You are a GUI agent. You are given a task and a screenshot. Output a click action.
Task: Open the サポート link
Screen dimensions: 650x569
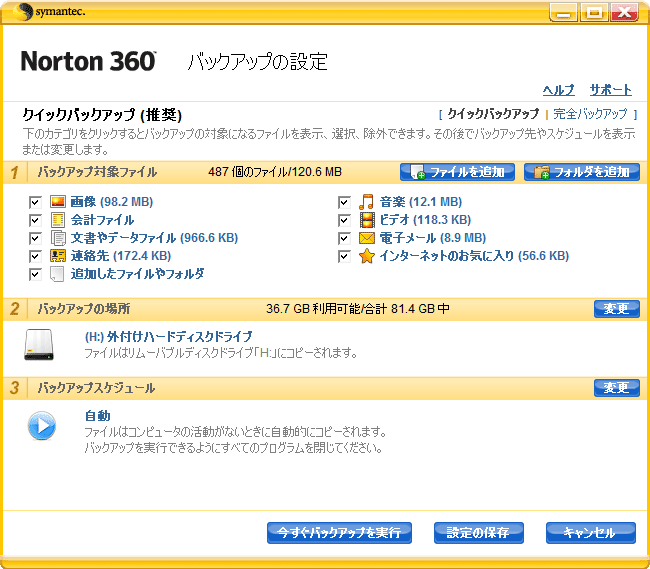coord(611,90)
